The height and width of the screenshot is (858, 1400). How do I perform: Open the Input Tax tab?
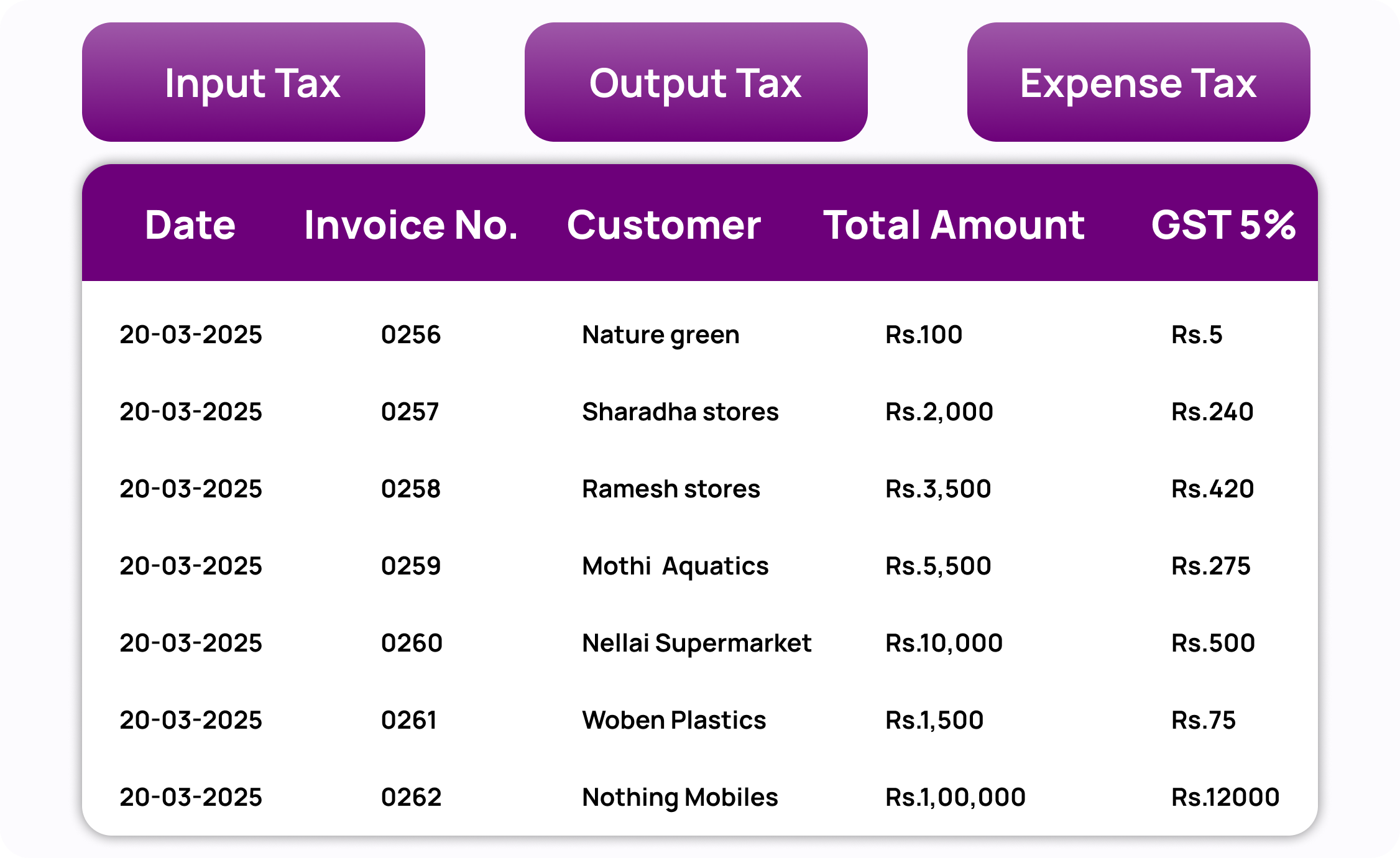253,82
